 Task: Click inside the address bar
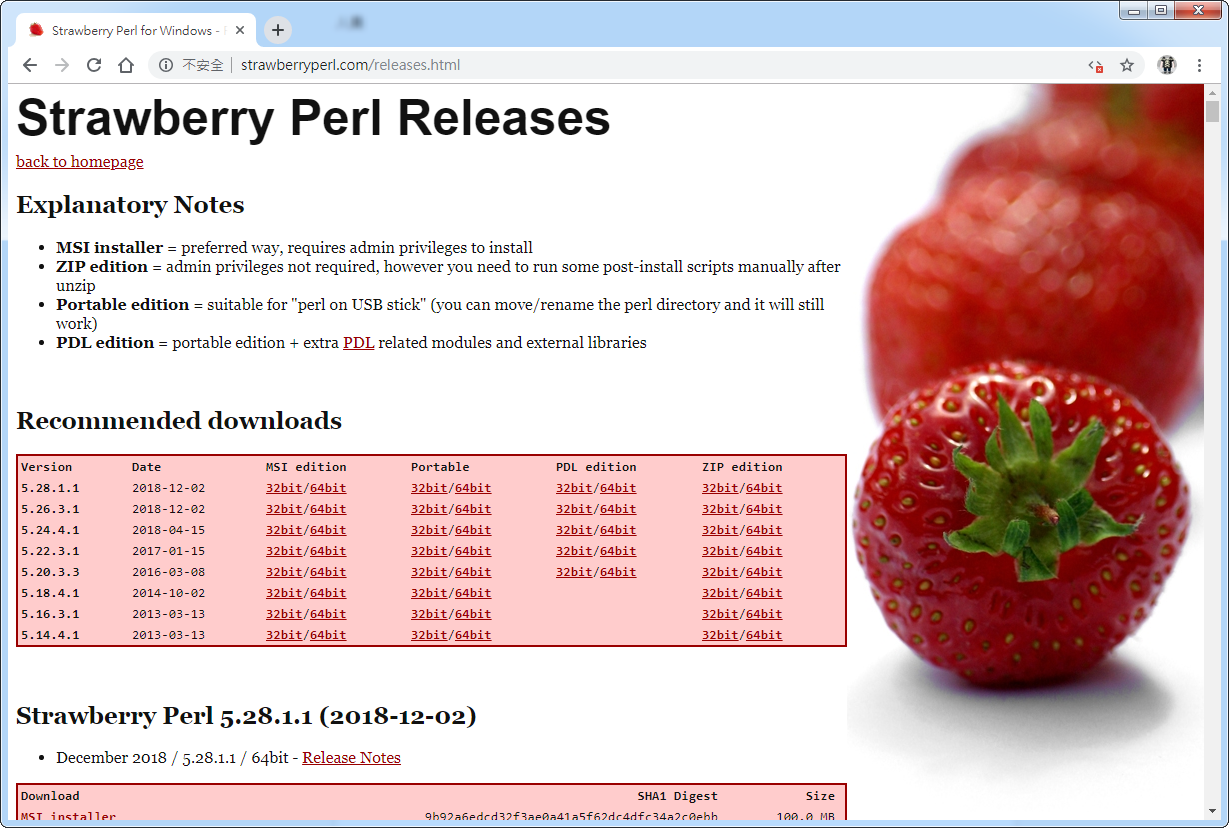click(x=400, y=64)
